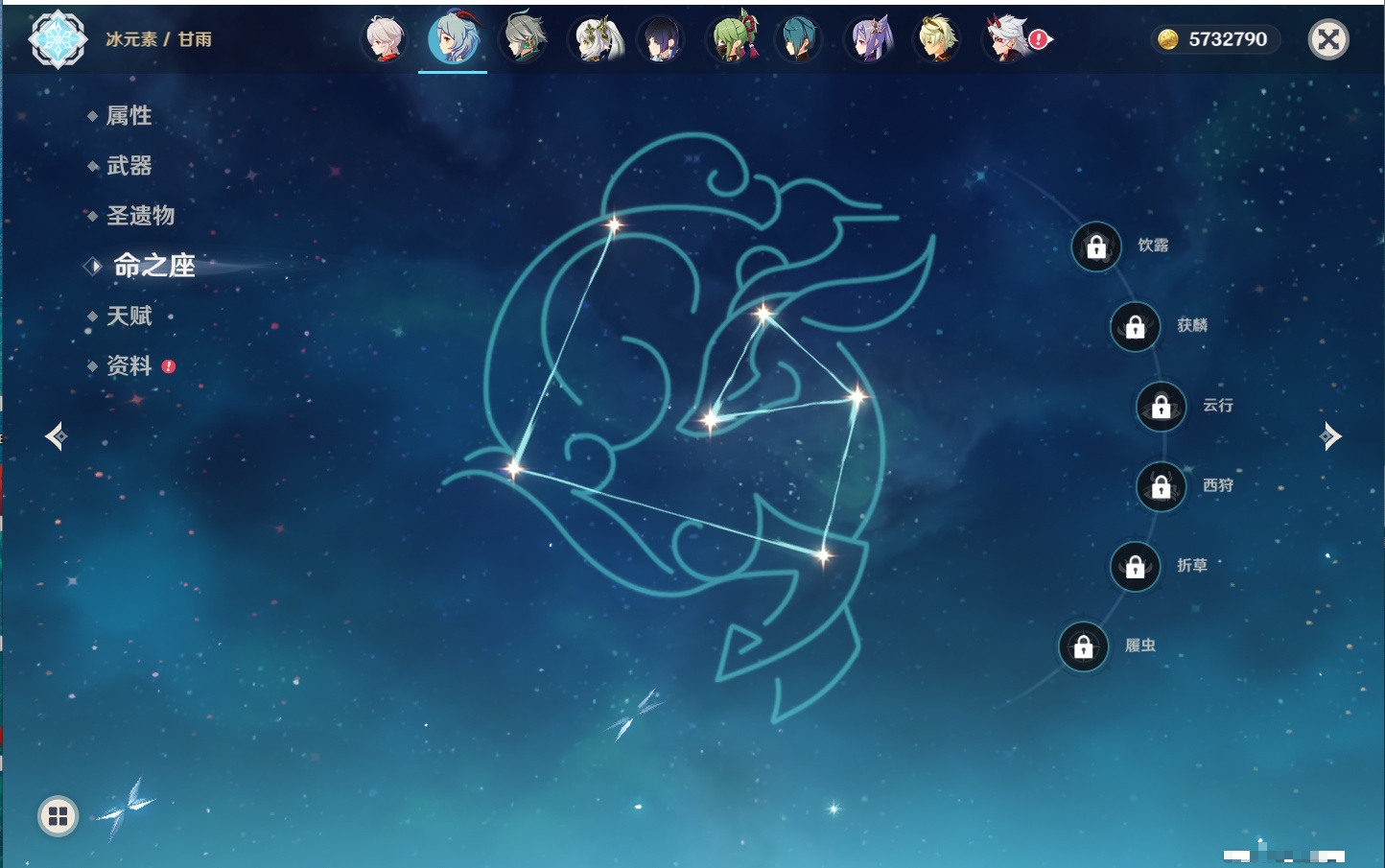Viewport: 1385px width, 868px height.
Task: Select the locked 饮露 constellation node
Action: tap(1096, 246)
